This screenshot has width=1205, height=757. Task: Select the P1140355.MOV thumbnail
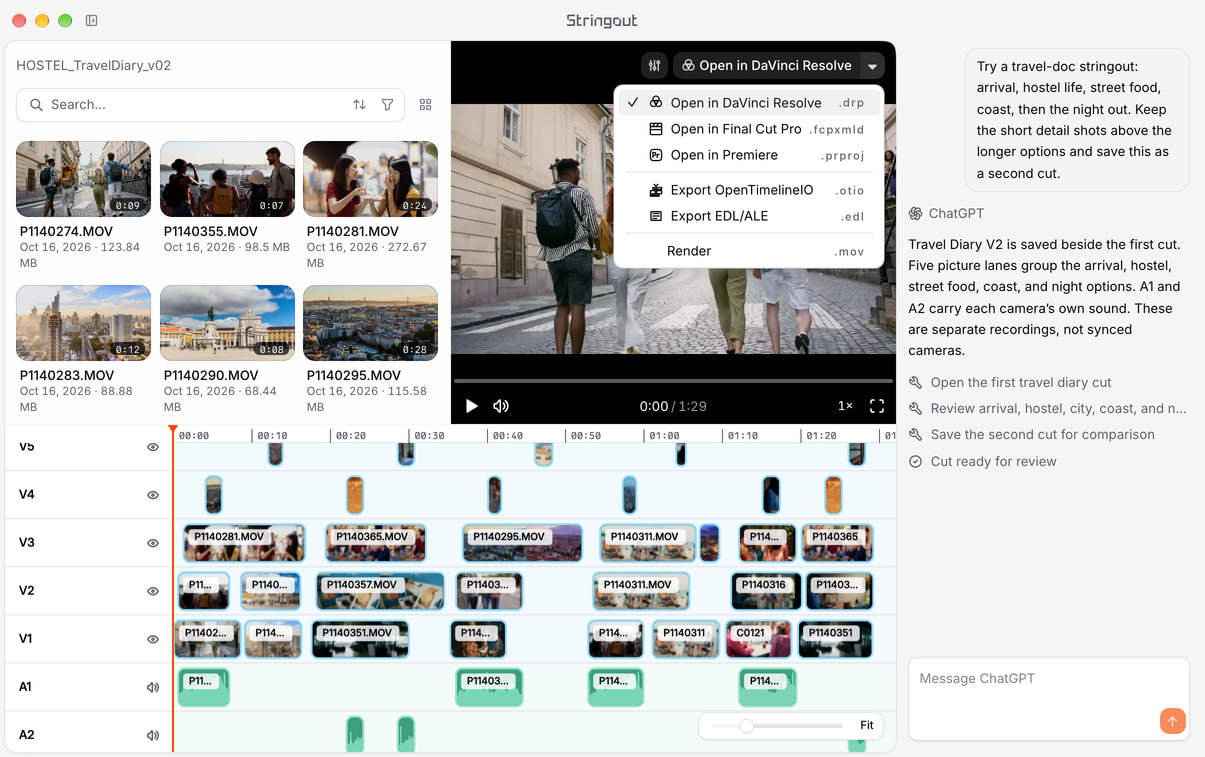coord(227,179)
